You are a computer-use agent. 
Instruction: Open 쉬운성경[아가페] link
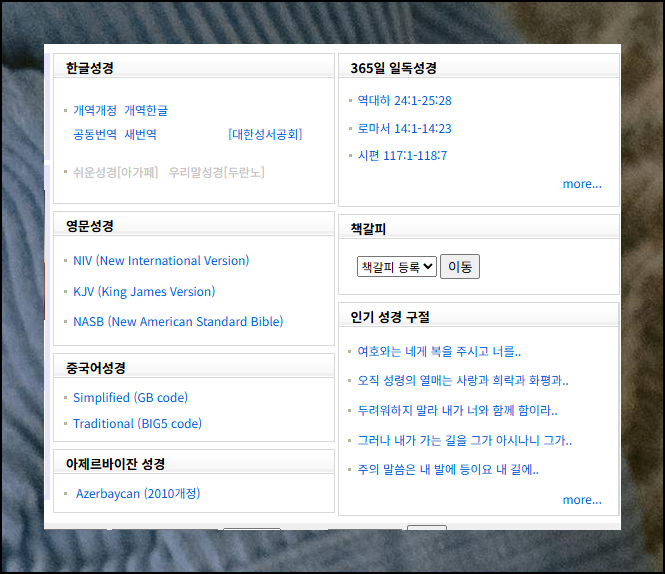pos(116,172)
